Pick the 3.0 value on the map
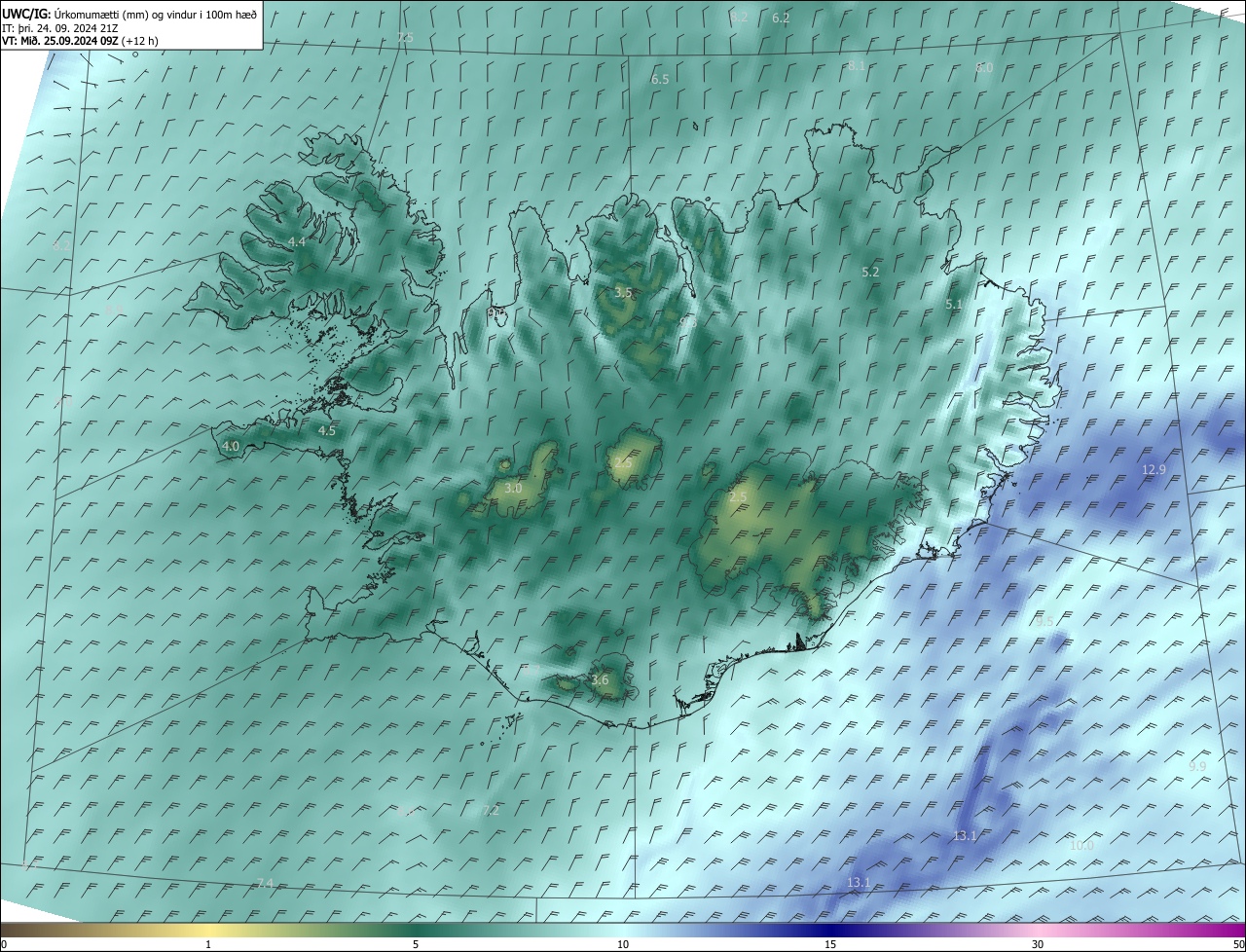This screenshot has width=1246, height=952. 513,488
